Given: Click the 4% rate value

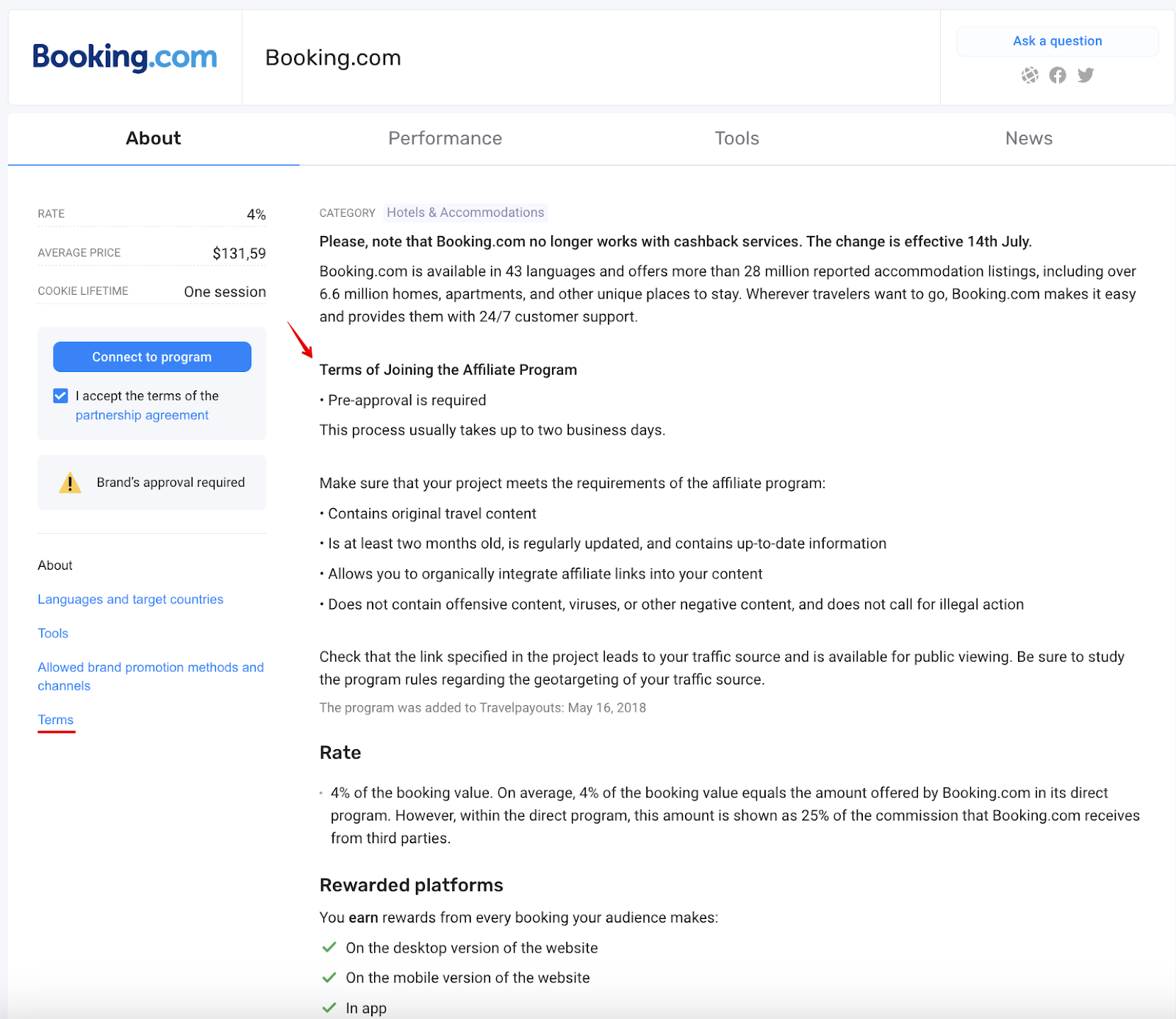Looking at the screenshot, I should [x=257, y=215].
